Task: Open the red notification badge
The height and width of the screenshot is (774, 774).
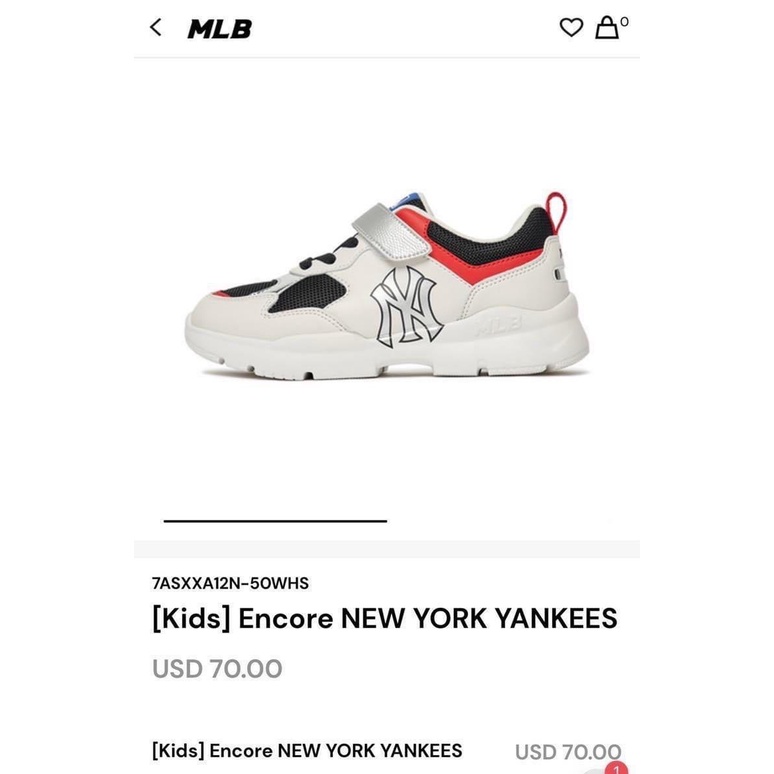Action: tap(617, 769)
